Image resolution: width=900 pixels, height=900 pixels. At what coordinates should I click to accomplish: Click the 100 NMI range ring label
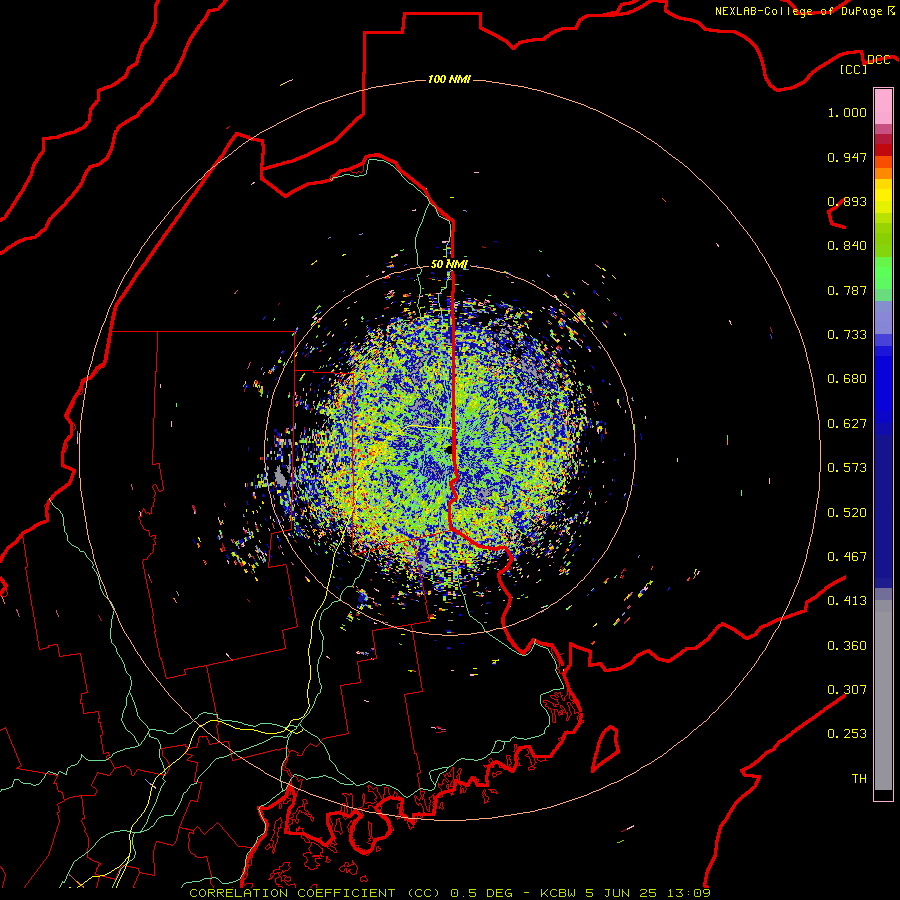pos(449,79)
